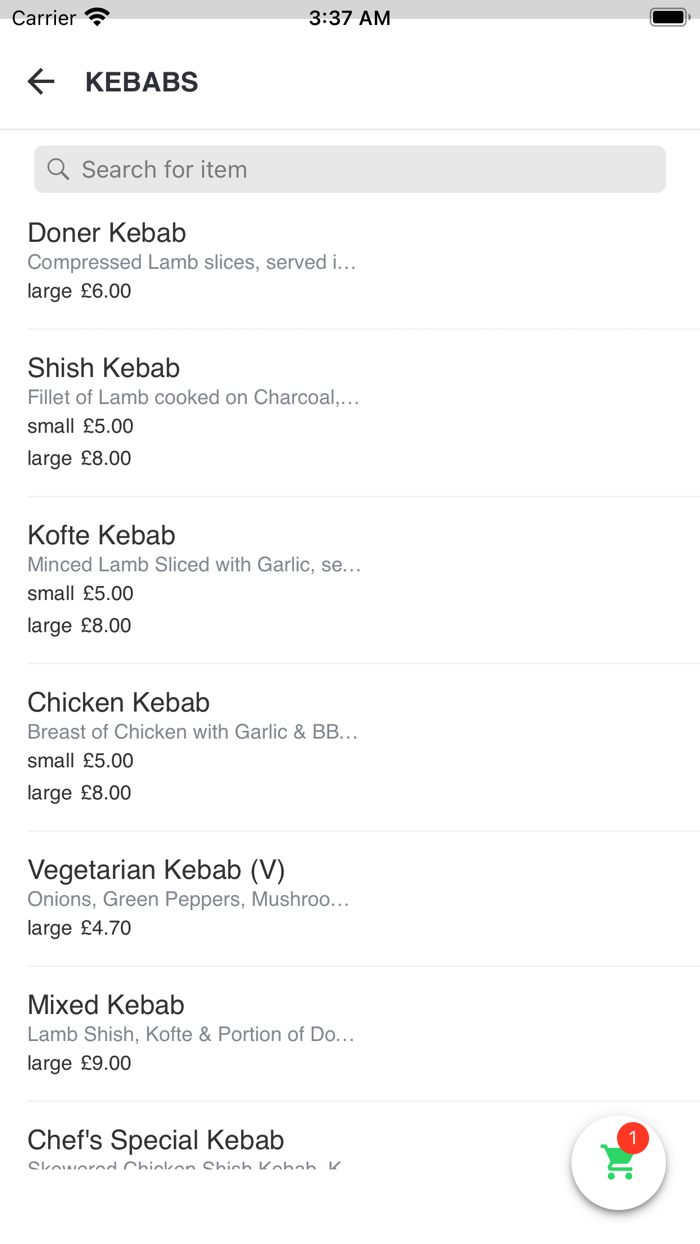700x1244 pixels.
Task: Pick Shish Kebab small £5.00 option
Action: 81,426
